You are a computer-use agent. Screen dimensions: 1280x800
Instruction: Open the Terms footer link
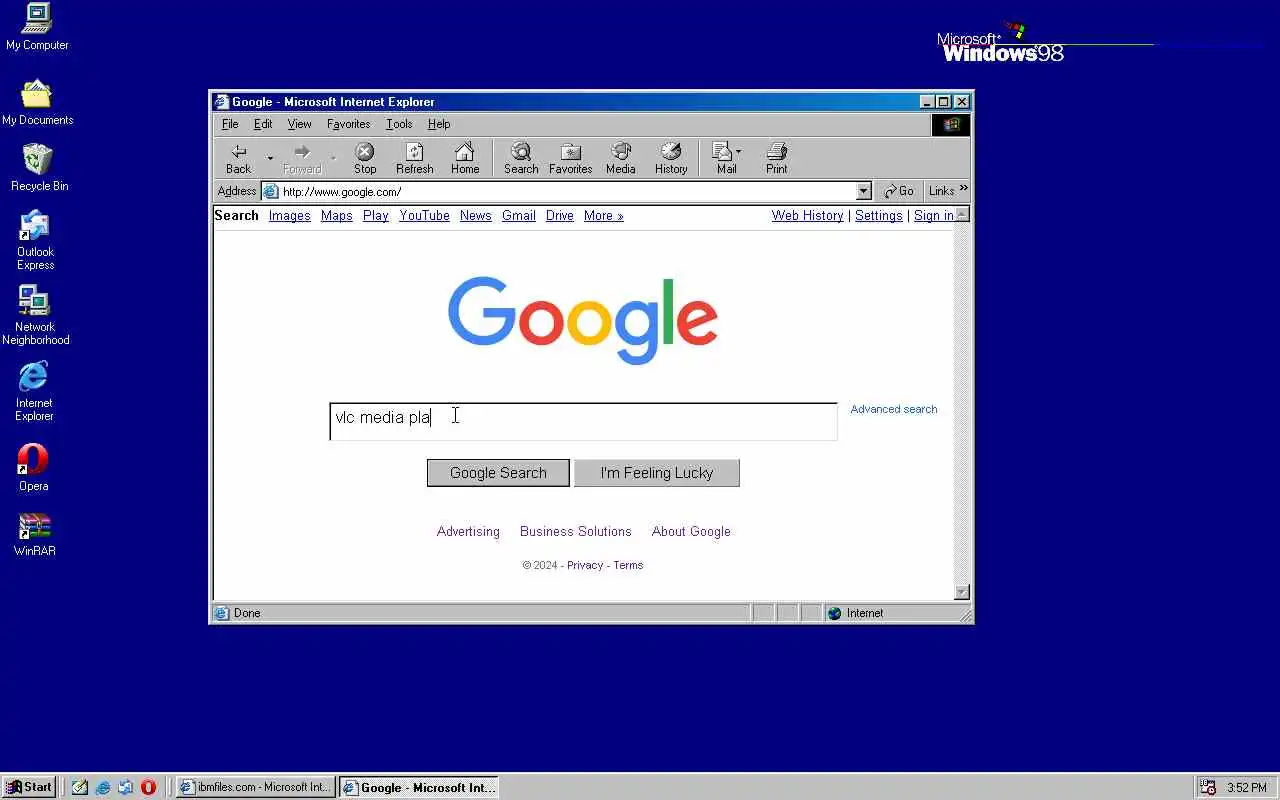(x=628, y=565)
